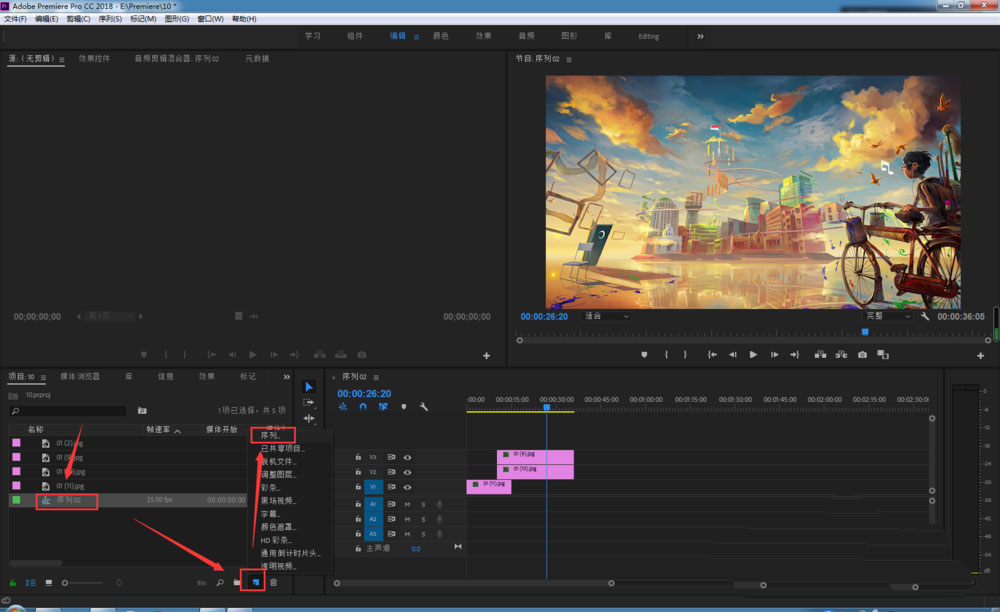This screenshot has width=1000, height=612.
Task: Step forward one frame in Program Monitor
Action: pos(774,354)
